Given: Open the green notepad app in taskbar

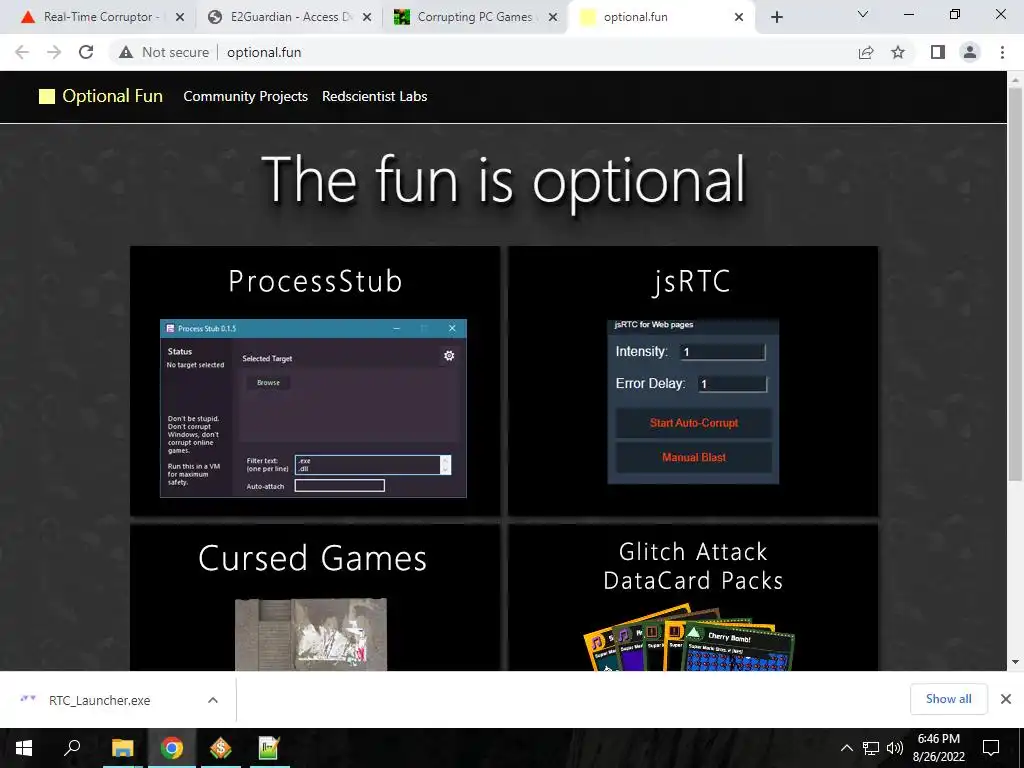Looking at the screenshot, I should coord(269,748).
